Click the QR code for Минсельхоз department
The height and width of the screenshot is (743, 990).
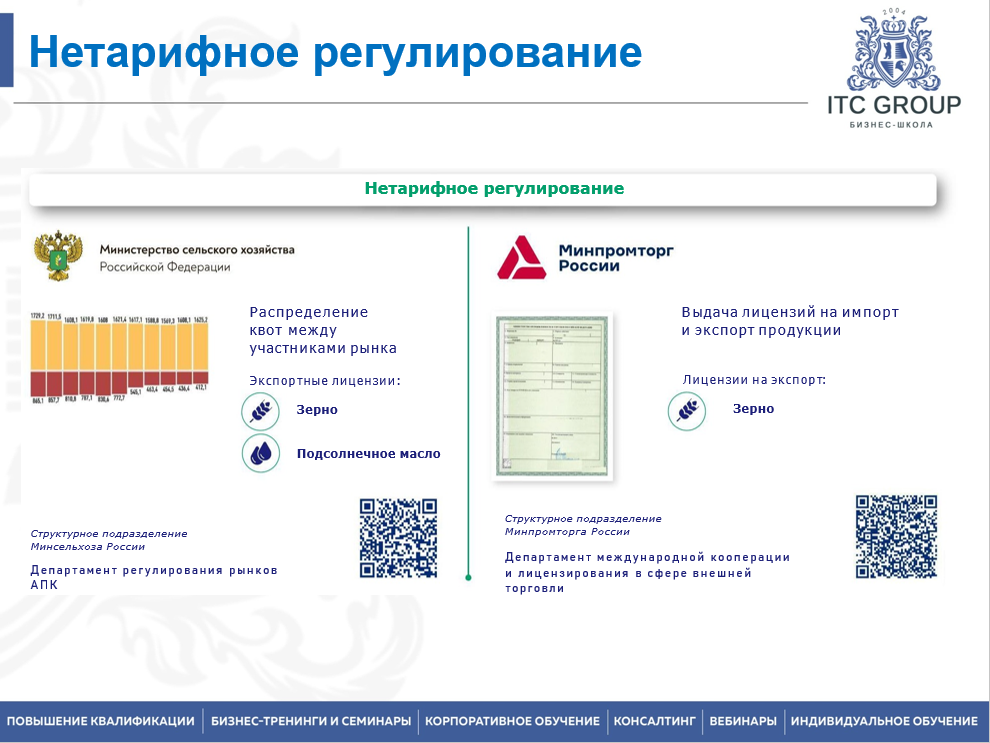(398, 538)
